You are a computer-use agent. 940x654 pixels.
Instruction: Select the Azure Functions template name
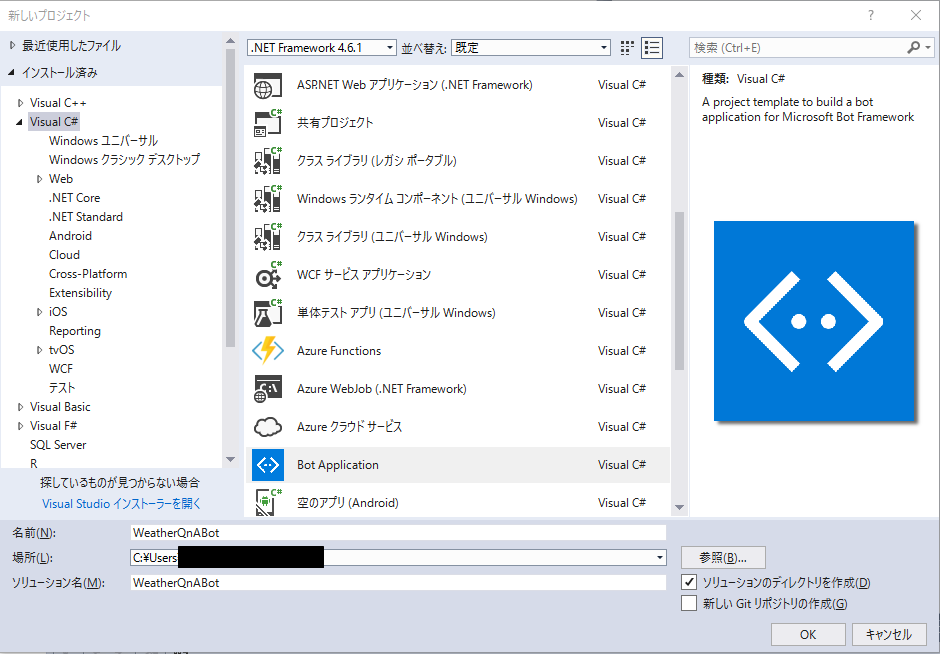(x=339, y=351)
